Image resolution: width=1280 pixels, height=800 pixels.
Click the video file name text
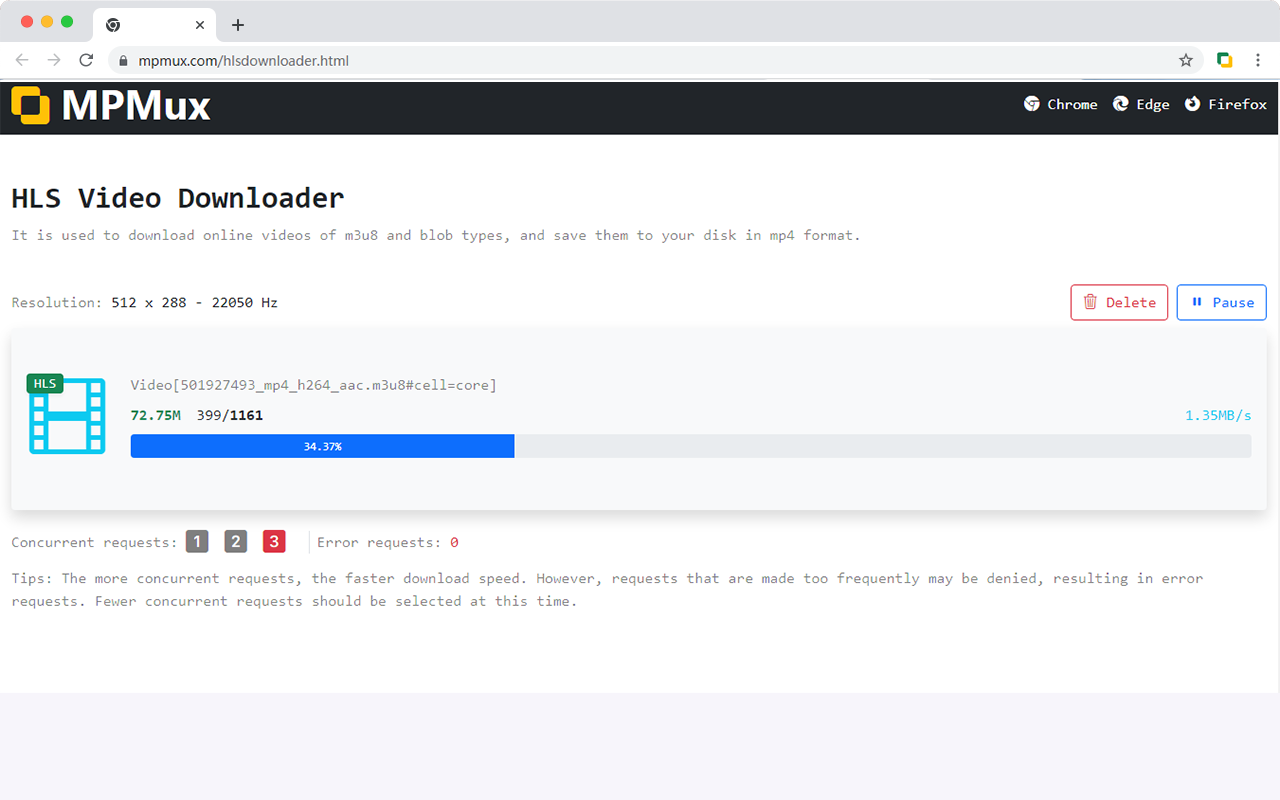point(313,385)
